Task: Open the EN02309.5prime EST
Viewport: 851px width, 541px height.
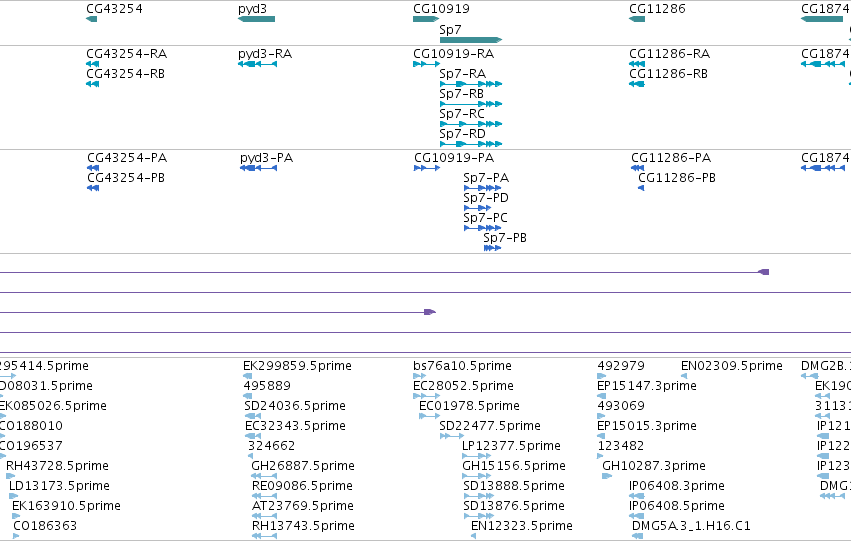Action: tap(732, 366)
